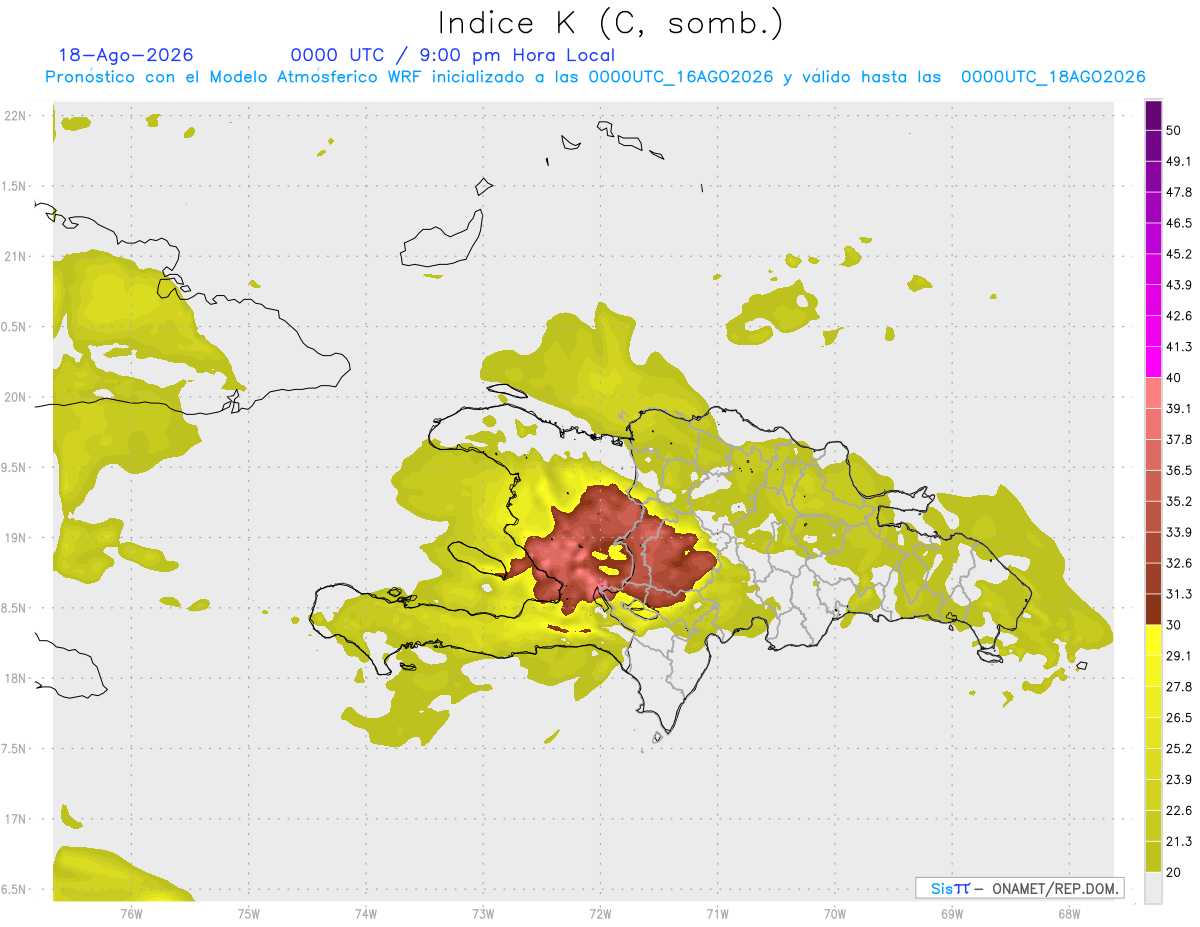Click the '32.6' colorbar value
Image resolution: width=1200 pixels, height=927 pixels.
pos(1179,563)
